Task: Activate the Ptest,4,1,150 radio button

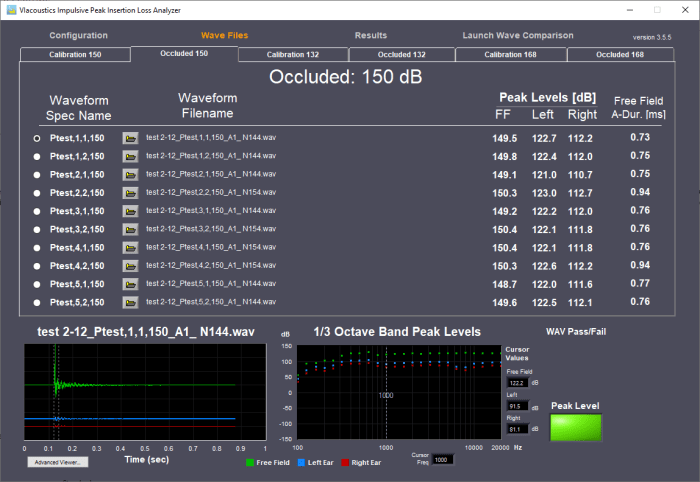Action: pyautogui.click(x=37, y=248)
